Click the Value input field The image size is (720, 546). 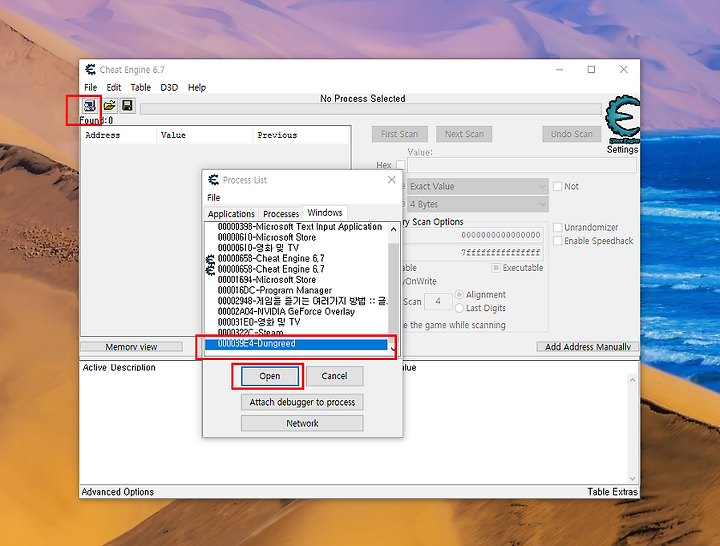pyautogui.click(x=522, y=165)
